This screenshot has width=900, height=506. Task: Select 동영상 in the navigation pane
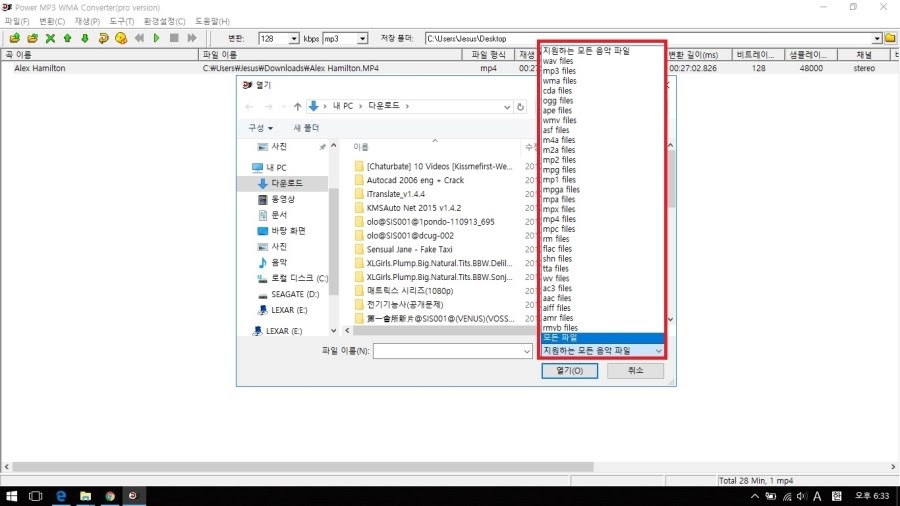283,199
